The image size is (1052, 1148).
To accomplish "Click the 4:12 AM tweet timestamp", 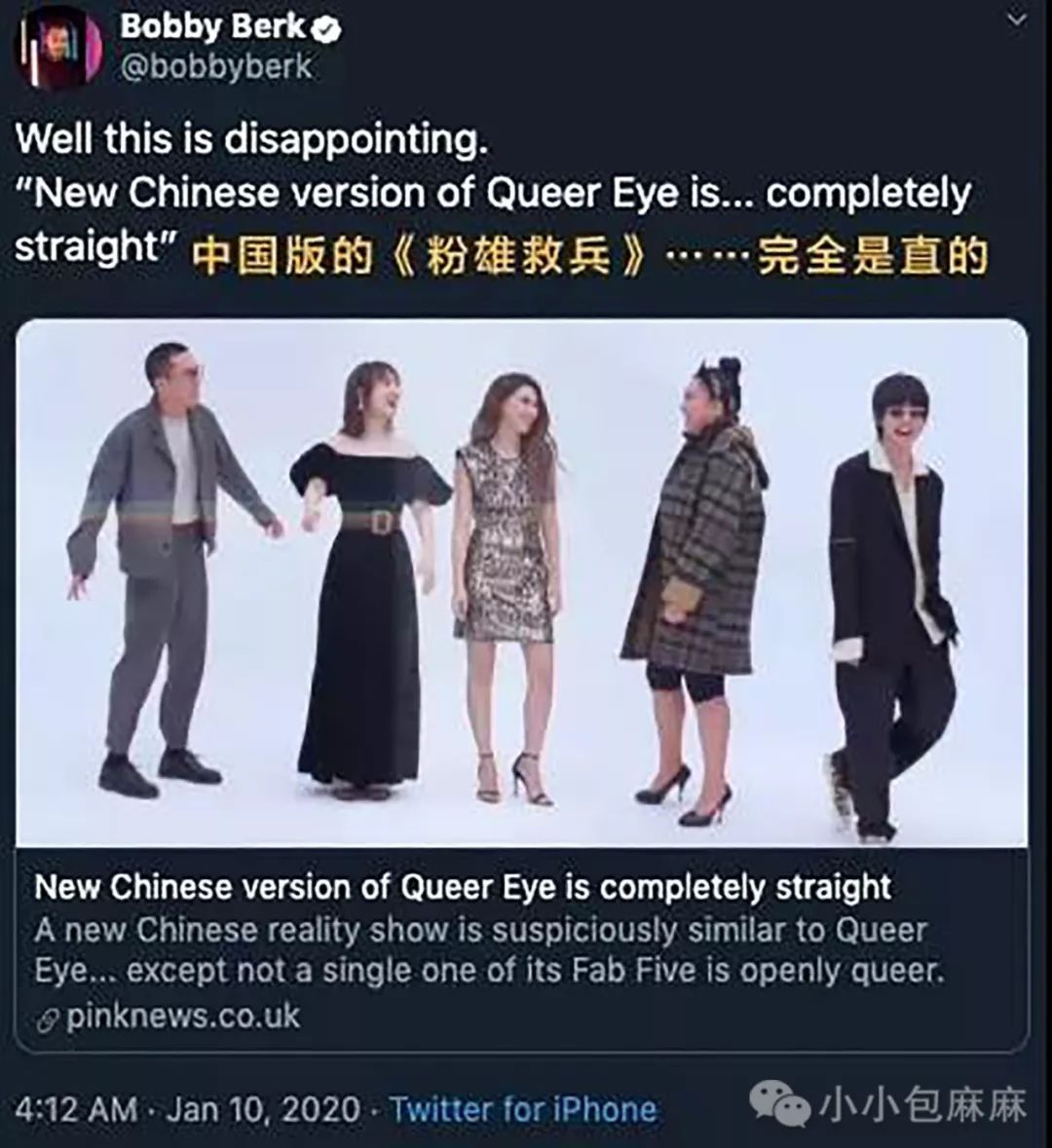I will click(x=76, y=1109).
